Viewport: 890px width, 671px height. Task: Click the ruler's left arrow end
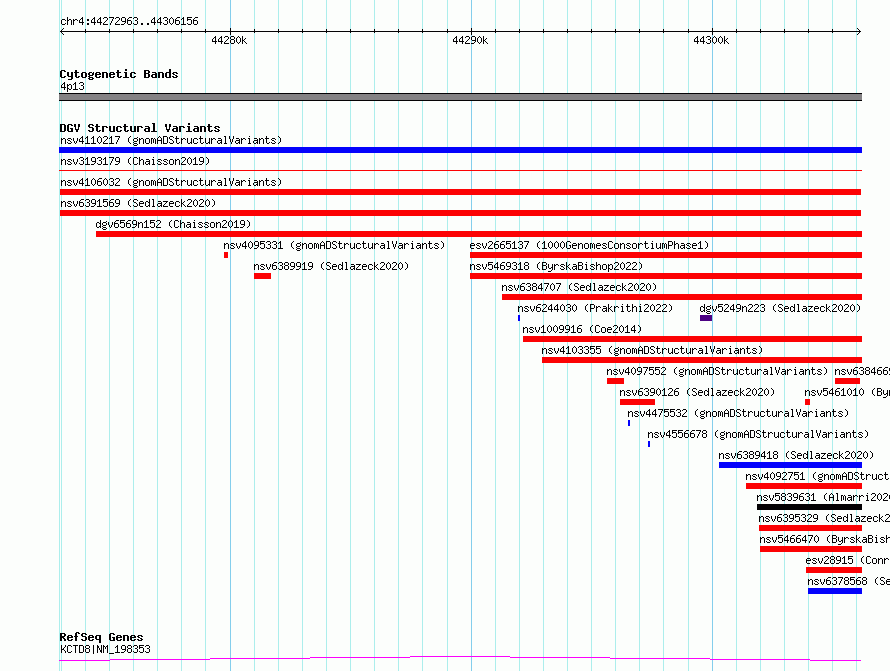tap(62, 31)
